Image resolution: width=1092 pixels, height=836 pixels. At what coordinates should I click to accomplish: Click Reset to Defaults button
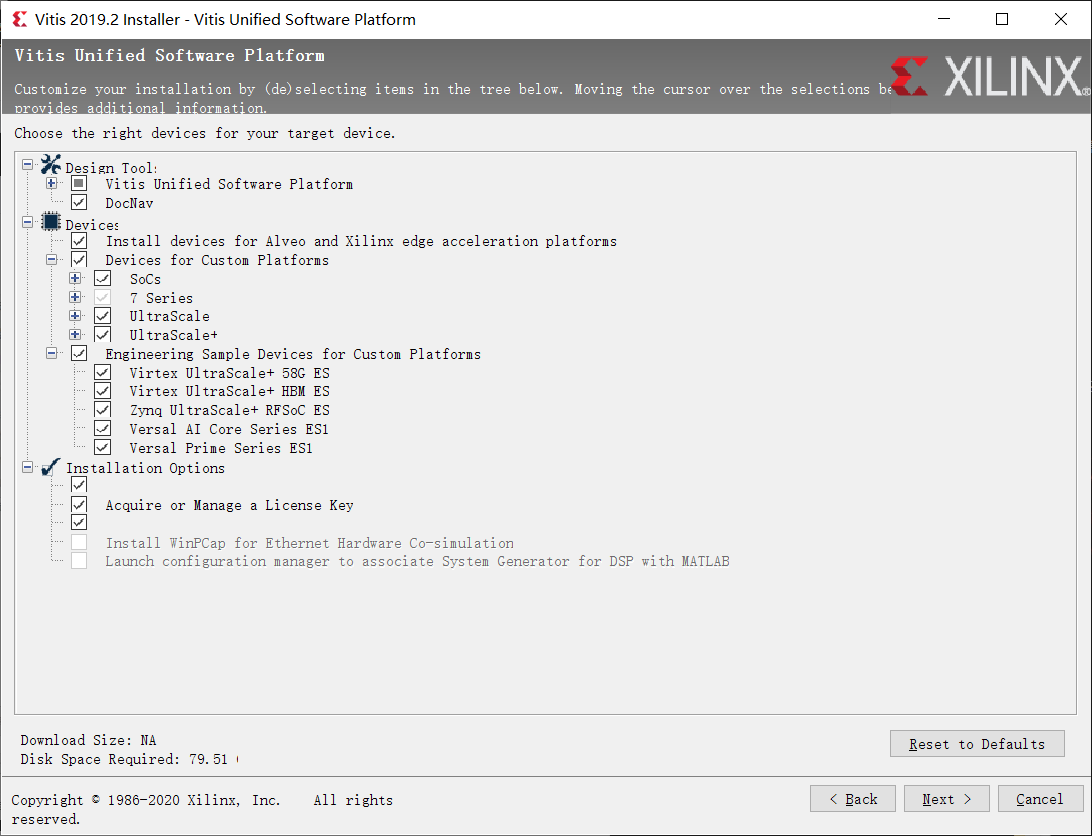click(x=977, y=744)
